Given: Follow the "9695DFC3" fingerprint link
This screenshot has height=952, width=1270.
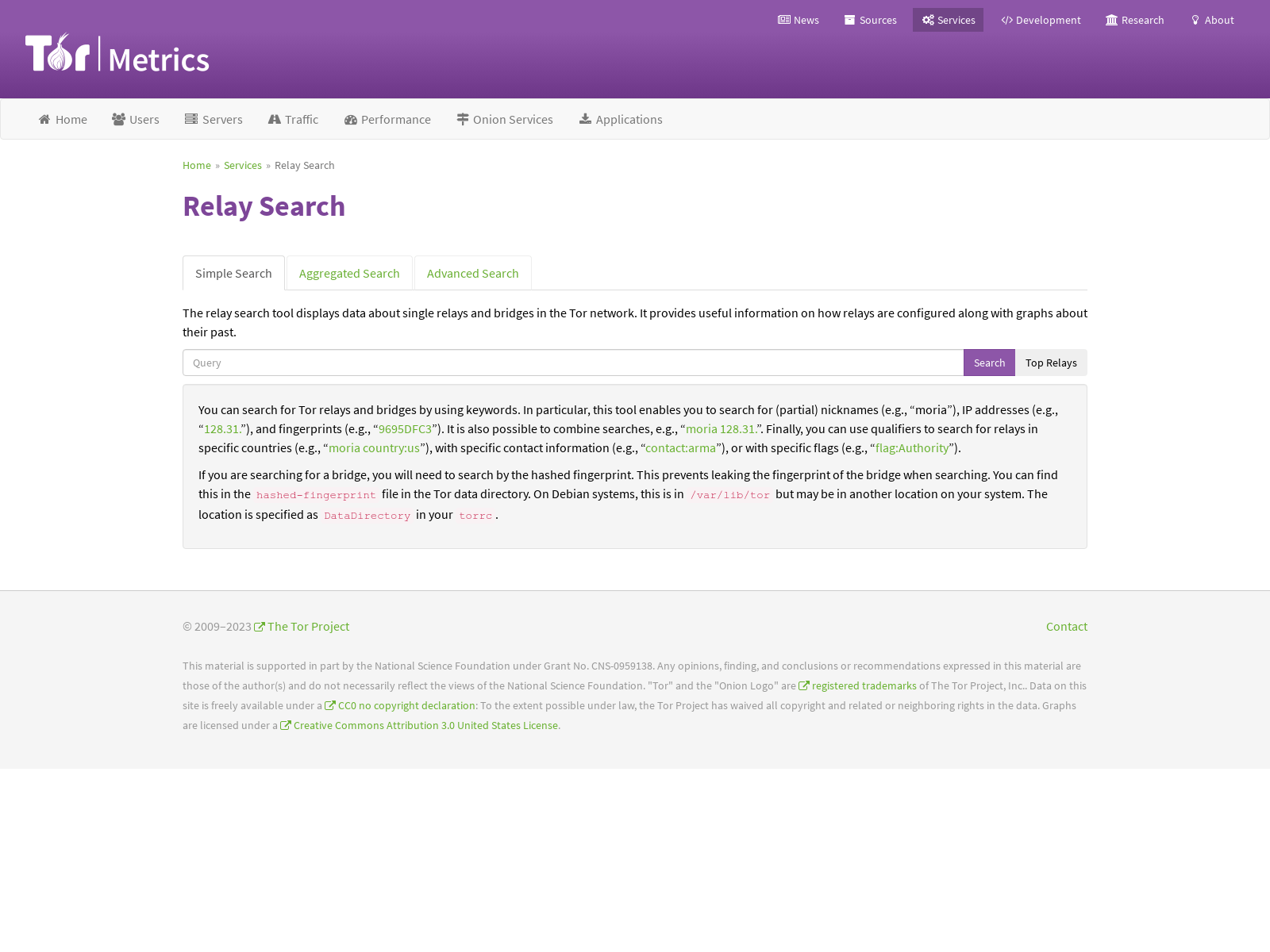Looking at the screenshot, I should [405, 428].
